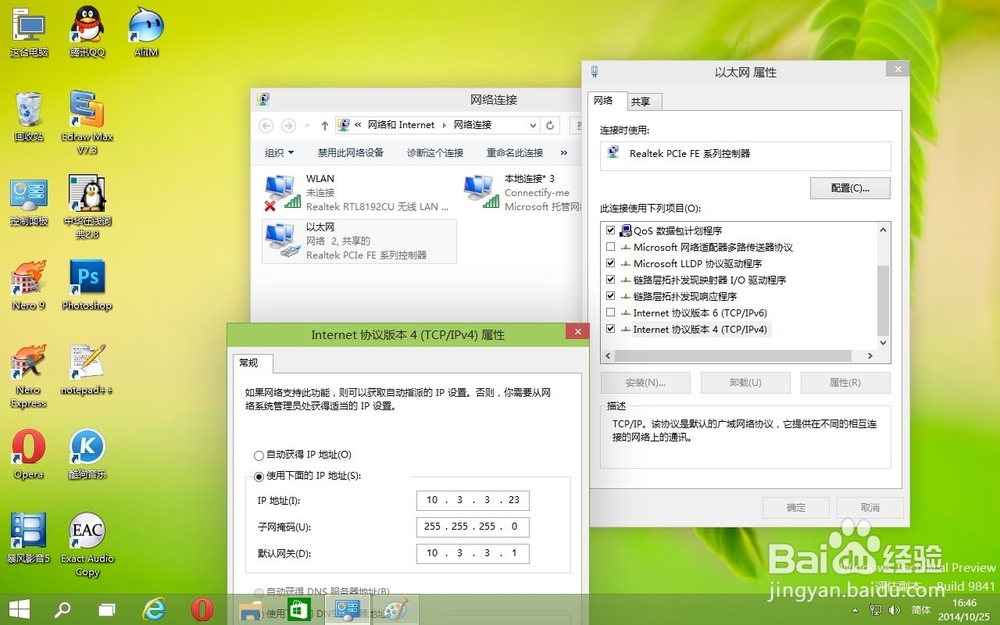
Task: Click the IP 地址 input field
Action: (x=472, y=500)
